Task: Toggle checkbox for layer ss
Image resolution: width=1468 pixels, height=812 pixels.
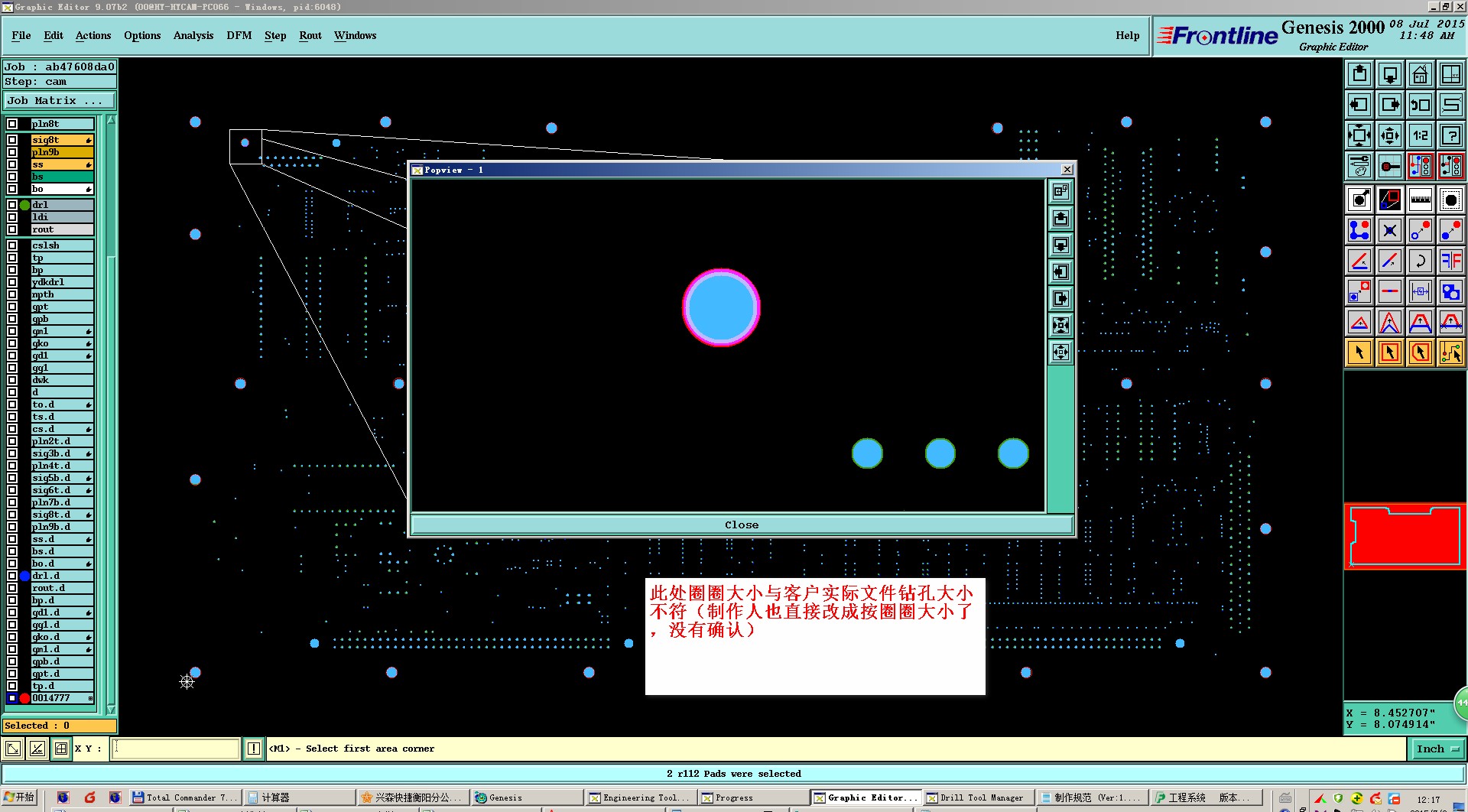Action: [x=12, y=164]
